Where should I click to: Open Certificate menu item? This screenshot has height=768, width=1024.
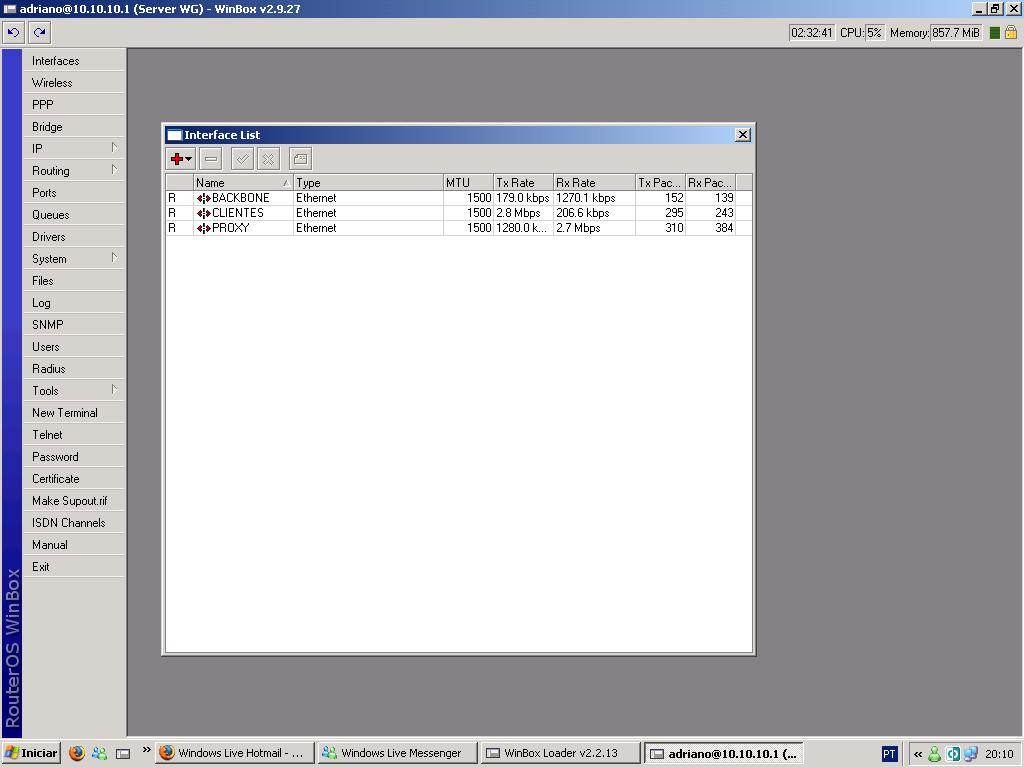[x=74, y=479]
